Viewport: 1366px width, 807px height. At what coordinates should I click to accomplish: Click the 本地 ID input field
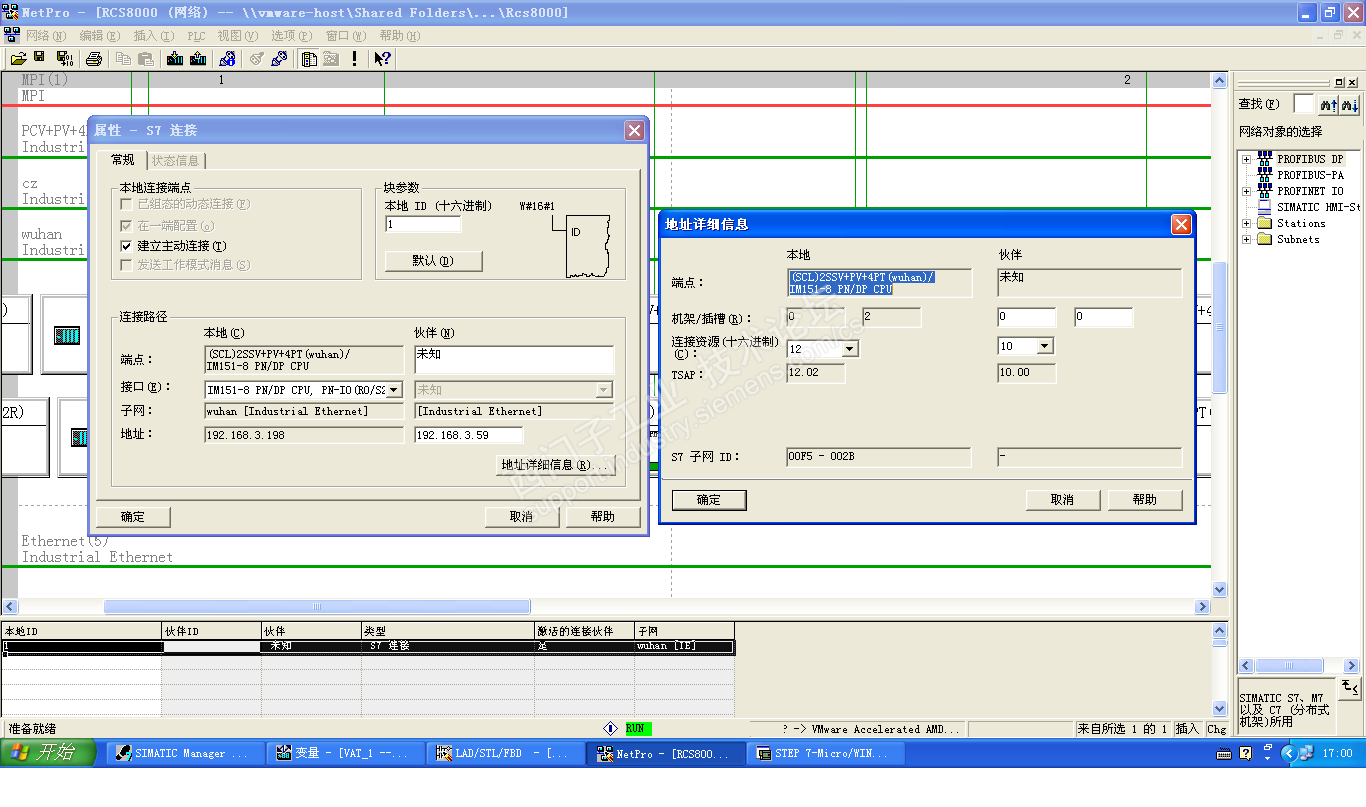click(423, 225)
